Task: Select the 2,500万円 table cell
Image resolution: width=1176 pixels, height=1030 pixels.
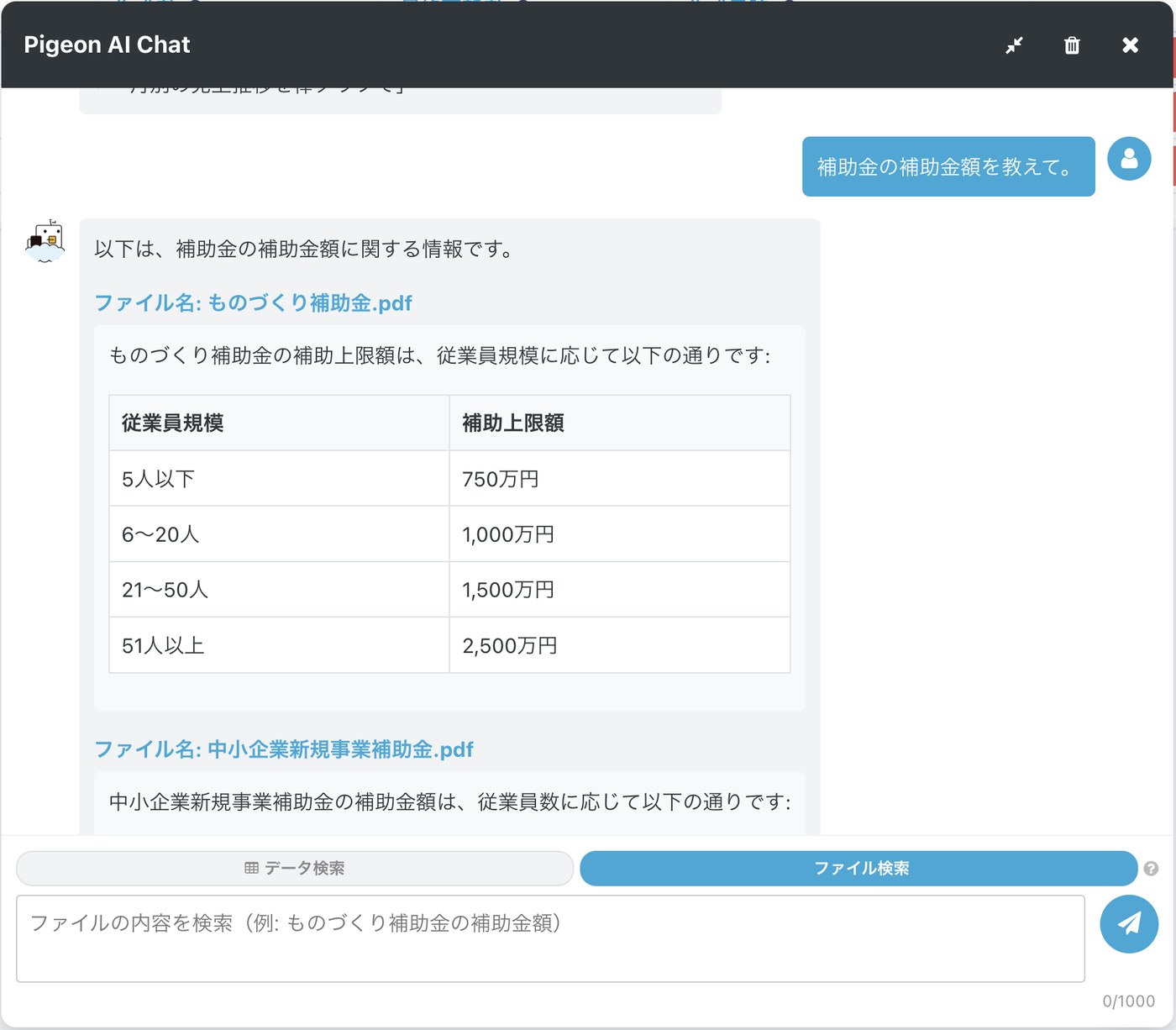Action: pos(620,645)
